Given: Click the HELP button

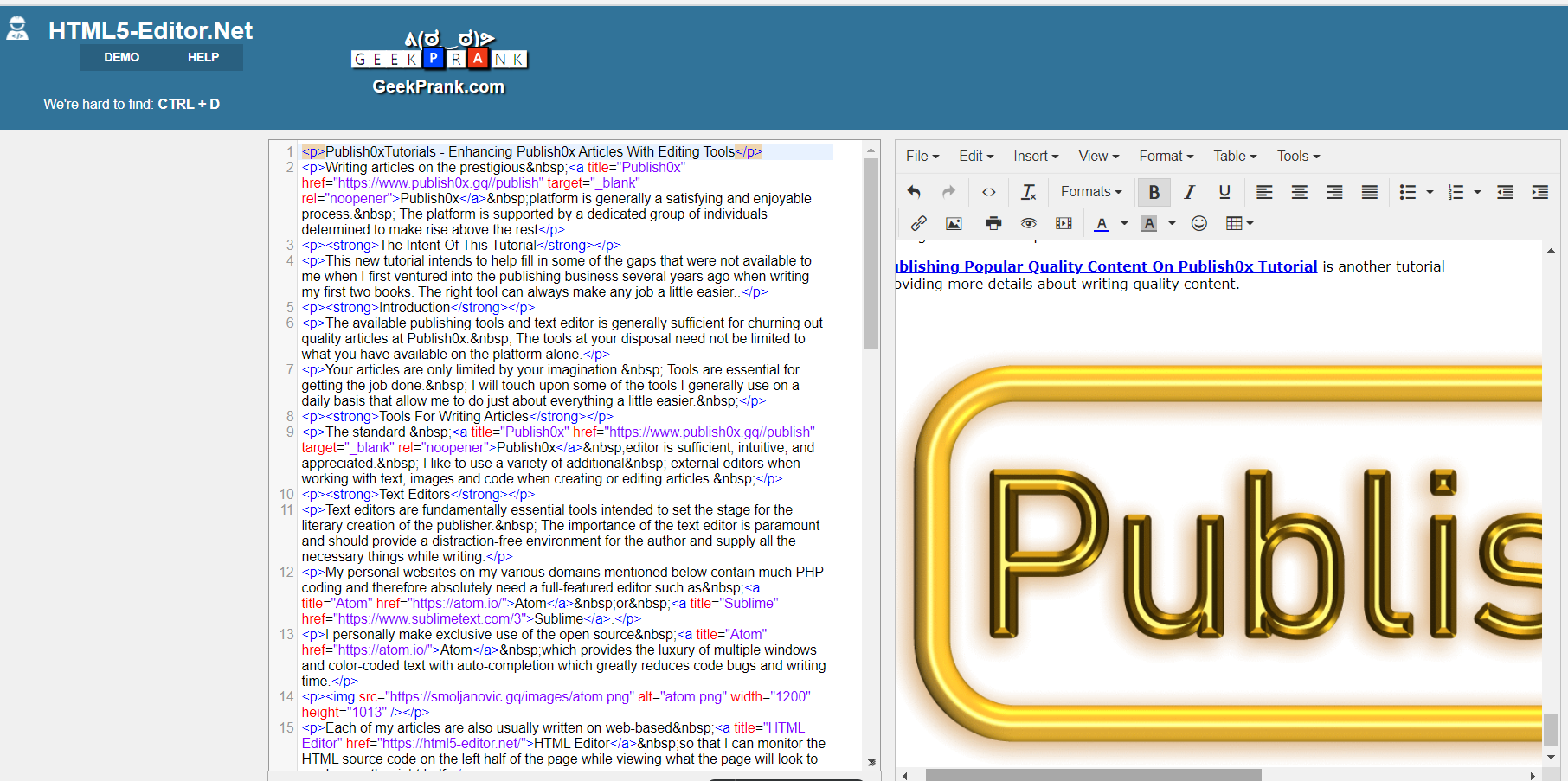Looking at the screenshot, I should (203, 57).
